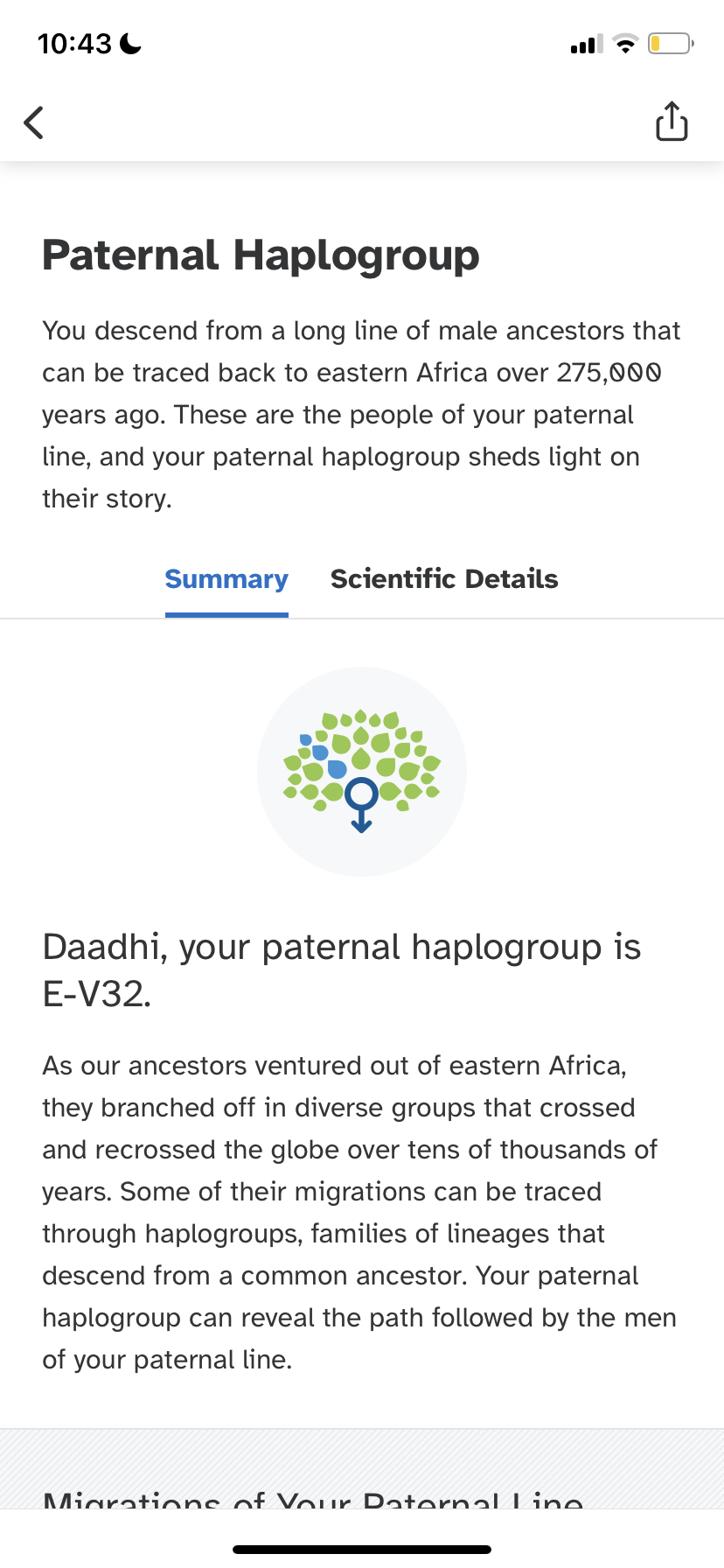
Task: Tap the back chevron arrow
Action: pyautogui.click(x=33, y=122)
